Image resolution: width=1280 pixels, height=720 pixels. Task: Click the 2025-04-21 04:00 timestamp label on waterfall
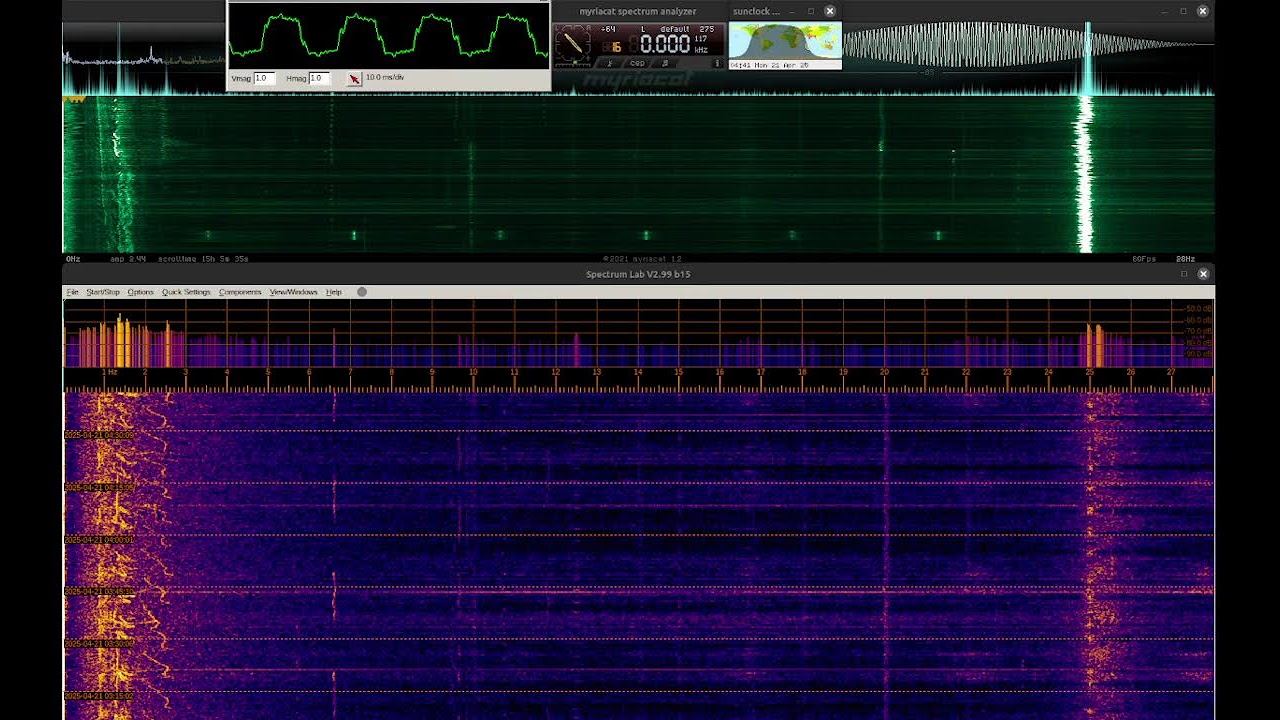[x=99, y=539]
